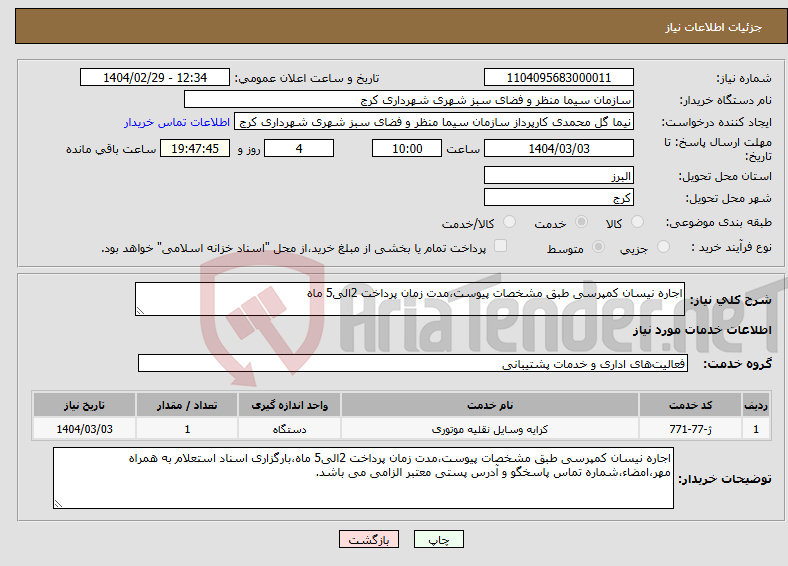Select the جزیی purchase type radio

pyautogui.click(x=663, y=246)
